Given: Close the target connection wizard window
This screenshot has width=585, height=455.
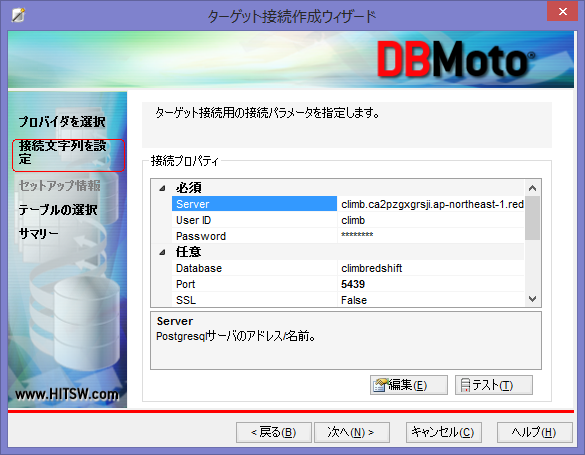Looking at the screenshot, I should coord(563,11).
